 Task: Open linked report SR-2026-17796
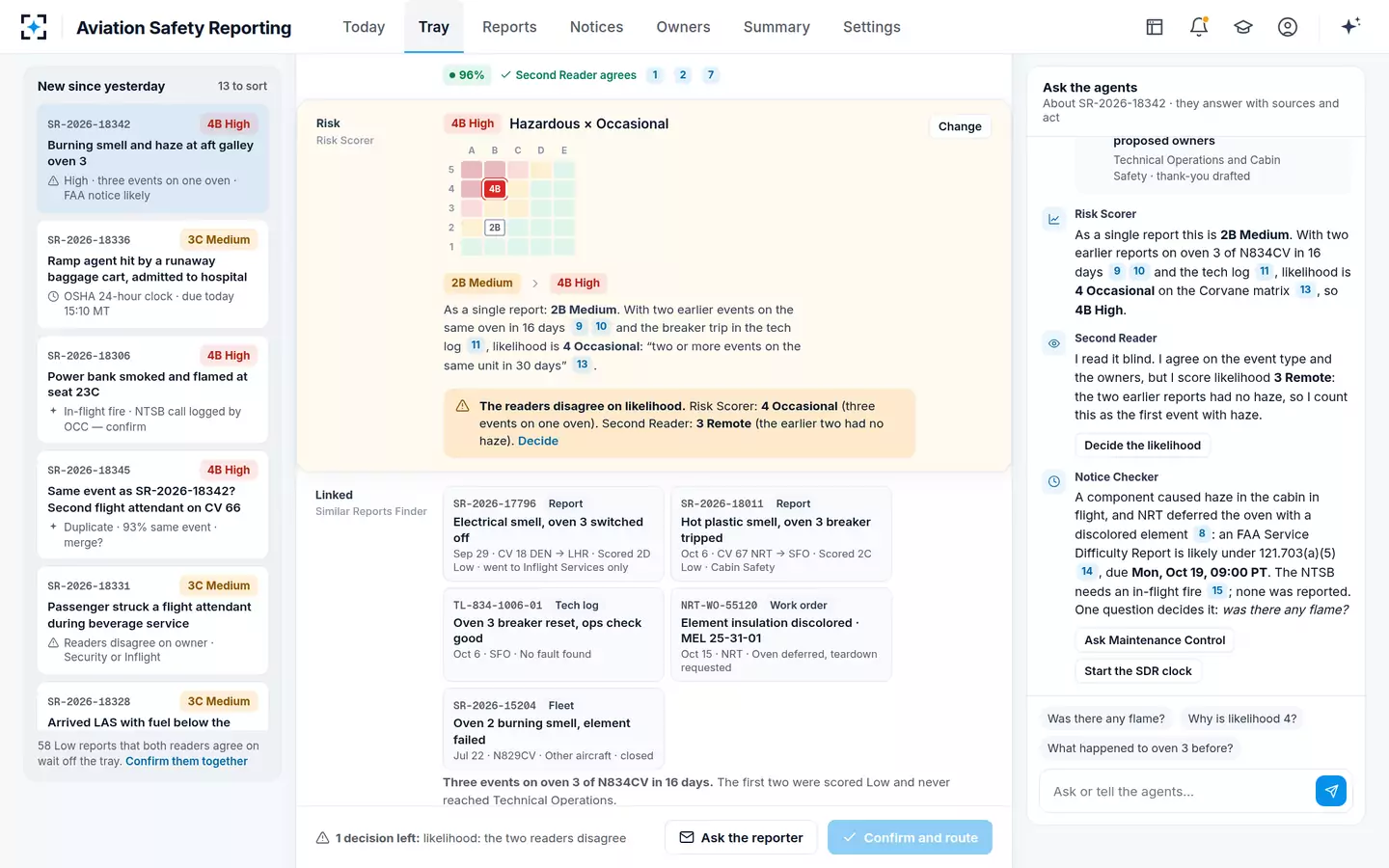554,535
